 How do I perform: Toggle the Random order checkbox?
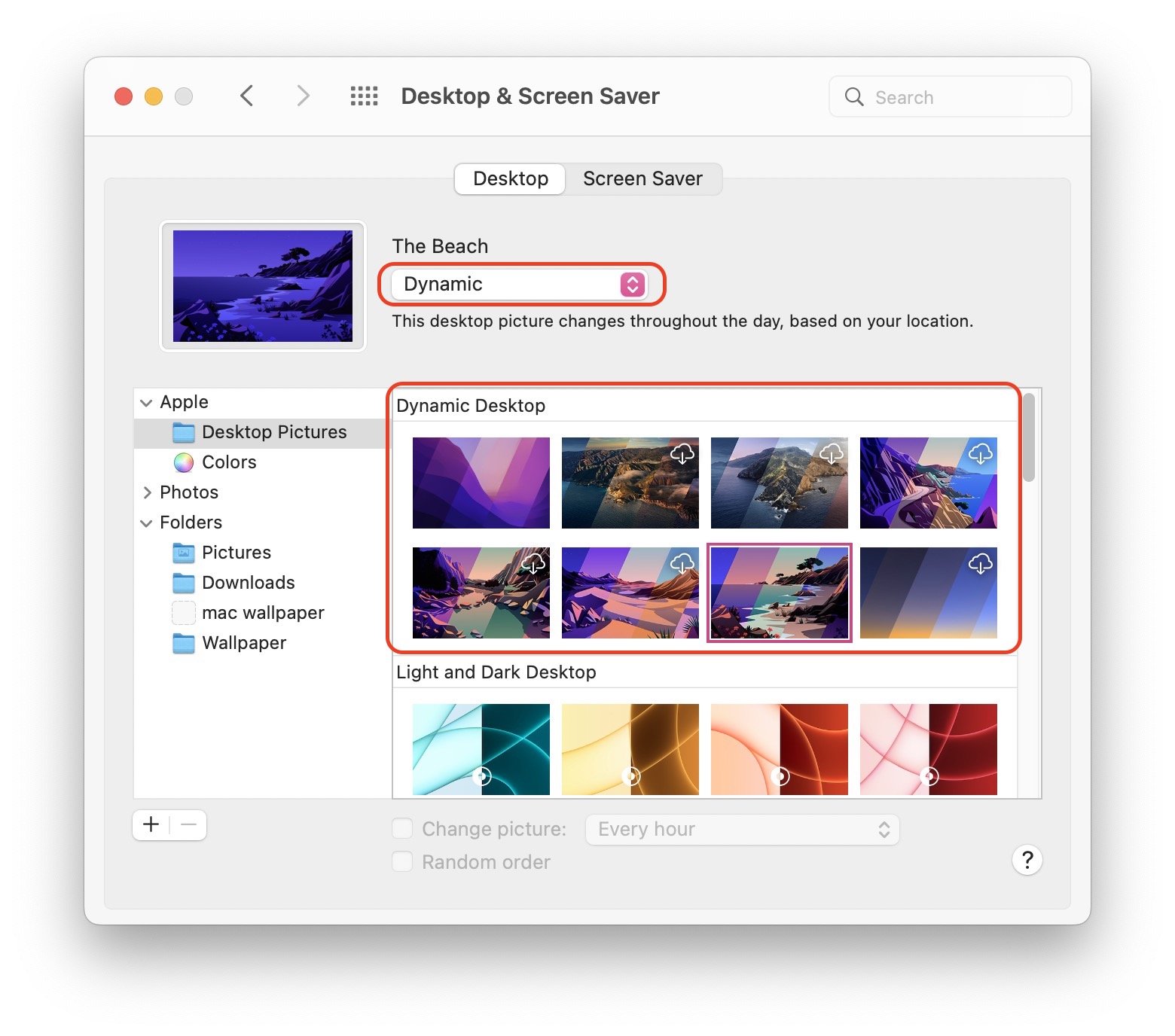403,862
